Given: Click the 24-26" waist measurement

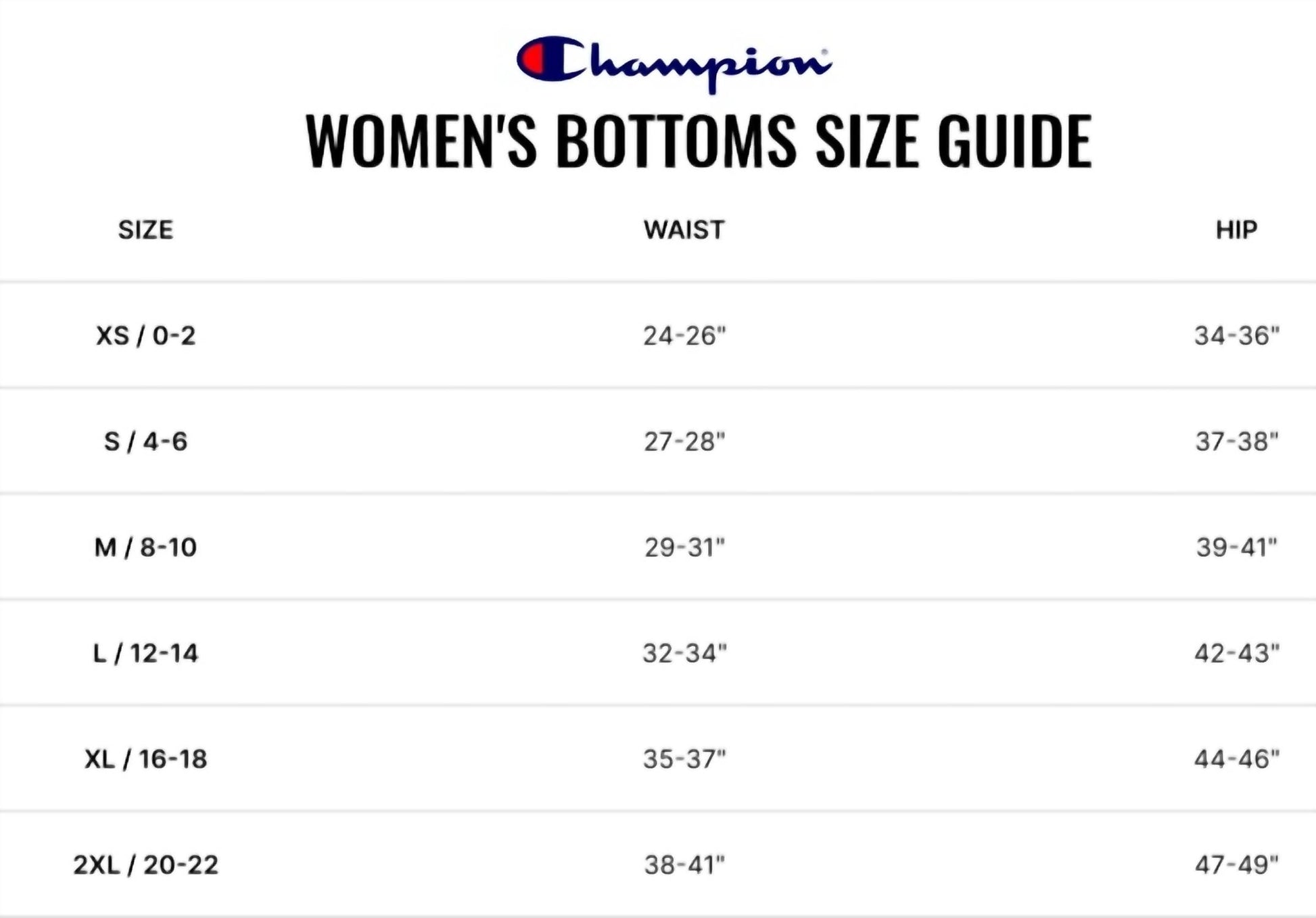Looking at the screenshot, I should (x=684, y=335).
